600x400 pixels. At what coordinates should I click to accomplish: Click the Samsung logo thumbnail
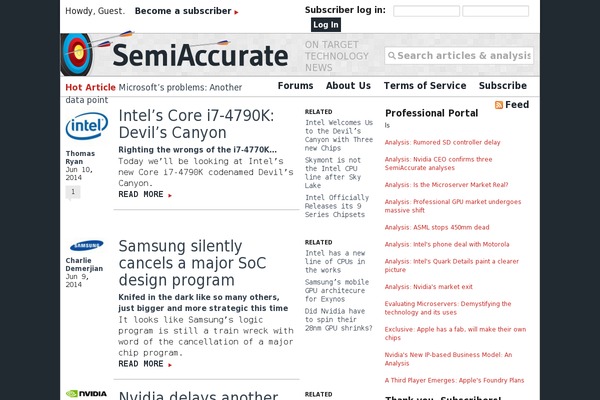point(86,245)
